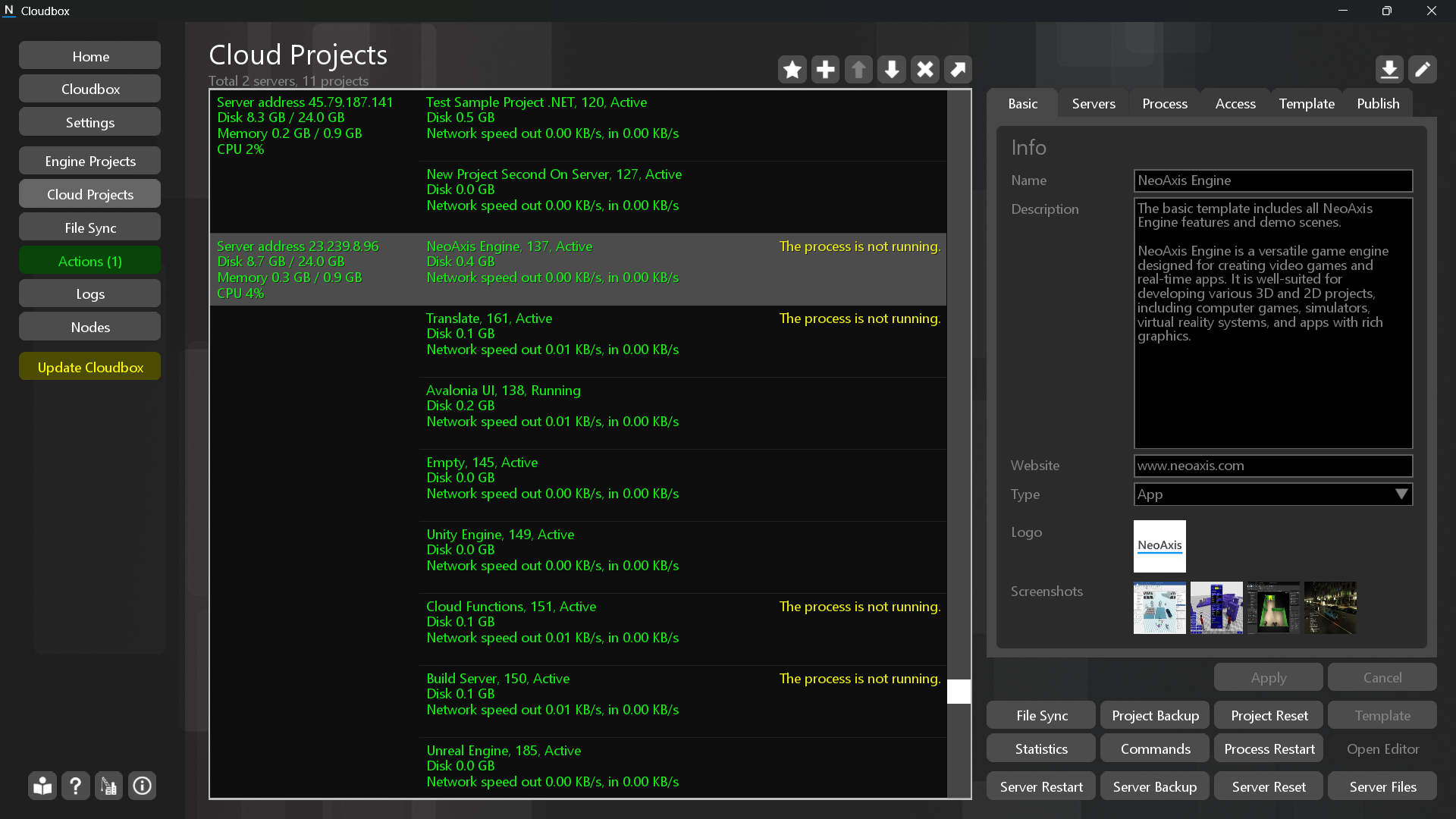This screenshot has height=819, width=1456.
Task: Click the Project Backup button
Action: [1155, 715]
